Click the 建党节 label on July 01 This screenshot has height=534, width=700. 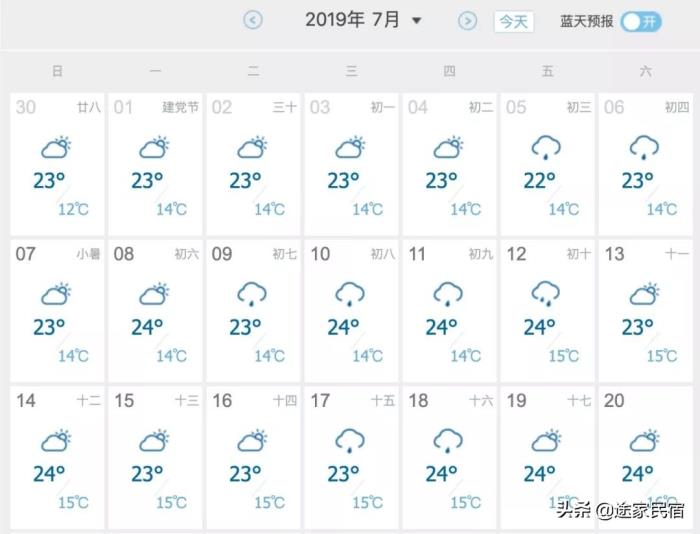(x=180, y=107)
